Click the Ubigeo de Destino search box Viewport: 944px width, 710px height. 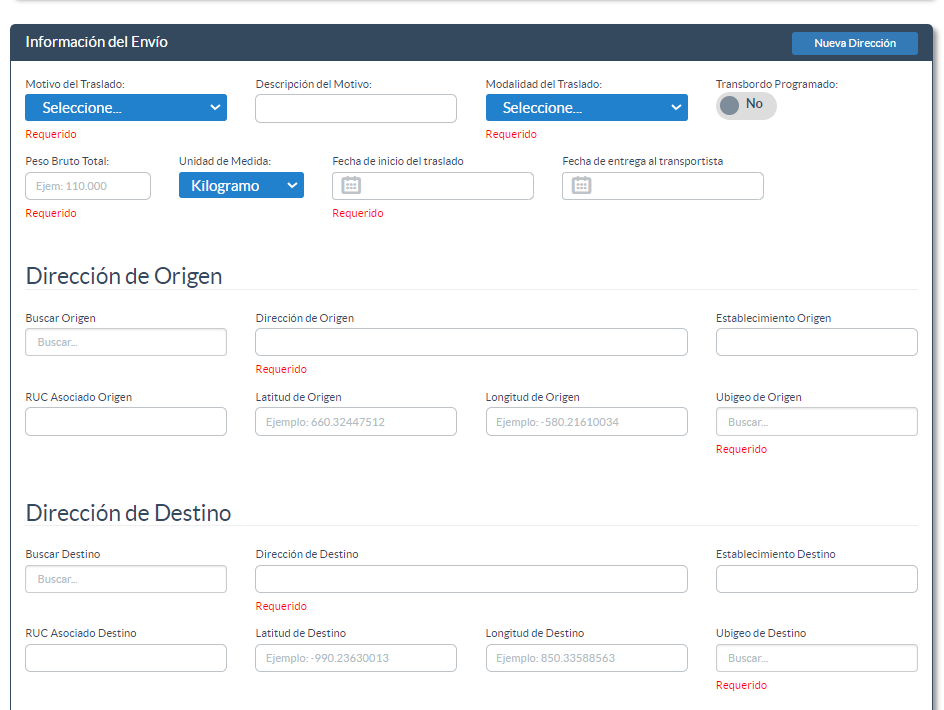coord(816,658)
